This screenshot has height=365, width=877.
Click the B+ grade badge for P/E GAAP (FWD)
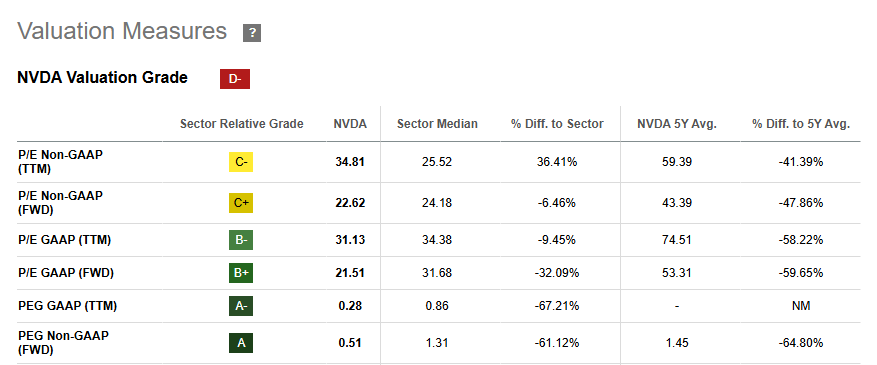pos(241,273)
